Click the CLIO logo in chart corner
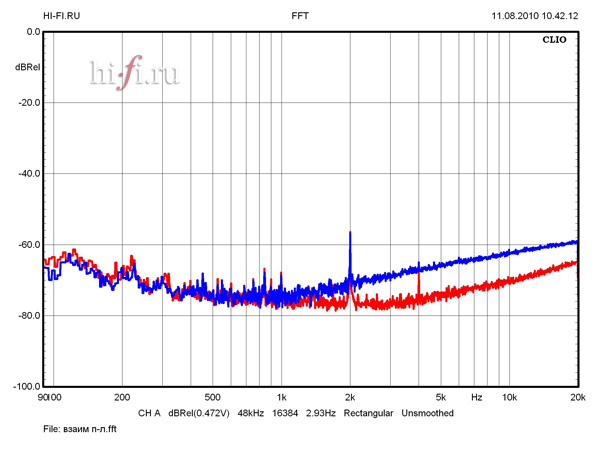The width and height of the screenshot is (600, 450). point(554,41)
